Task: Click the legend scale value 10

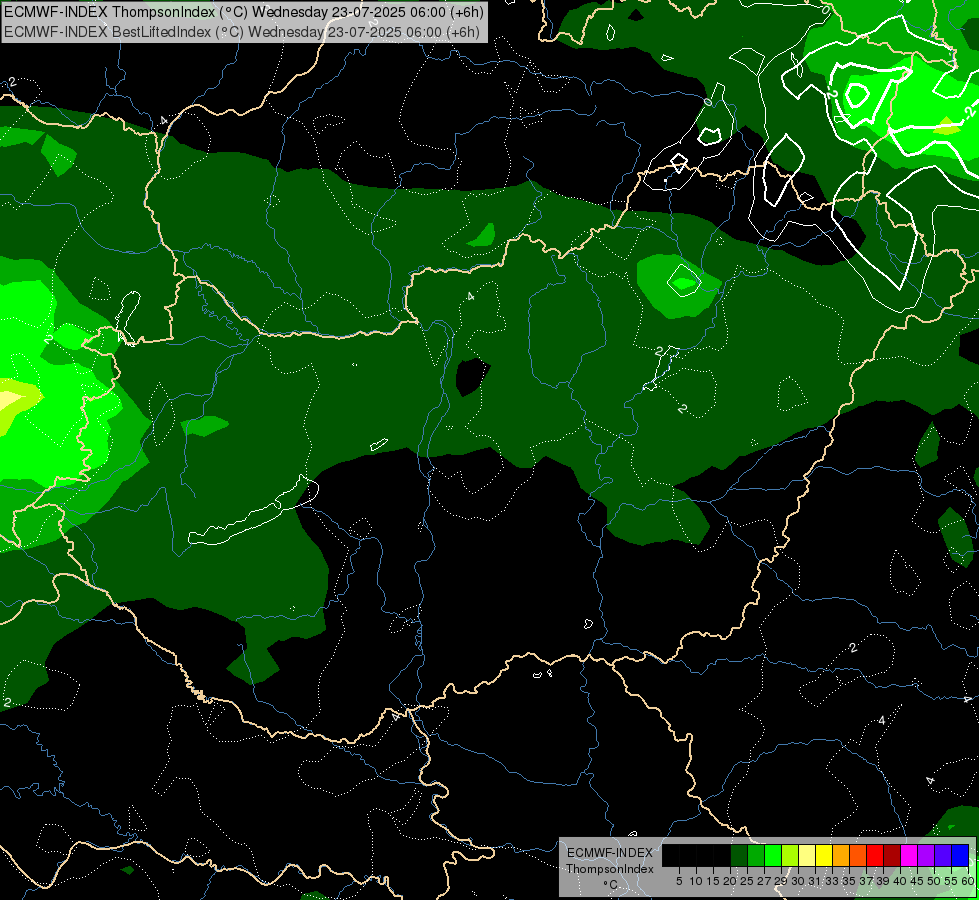Action: [x=696, y=881]
